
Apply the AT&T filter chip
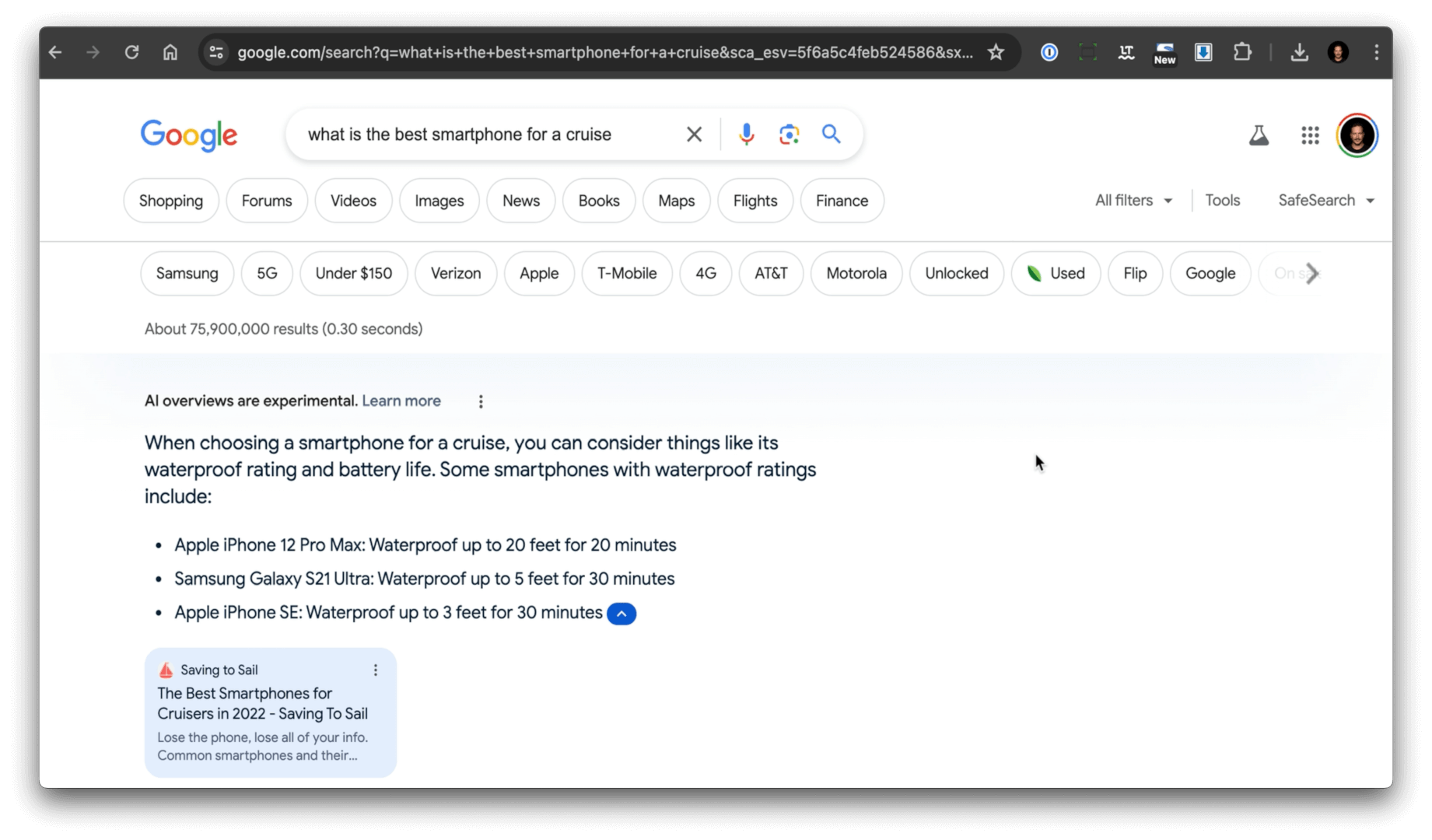(771, 274)
